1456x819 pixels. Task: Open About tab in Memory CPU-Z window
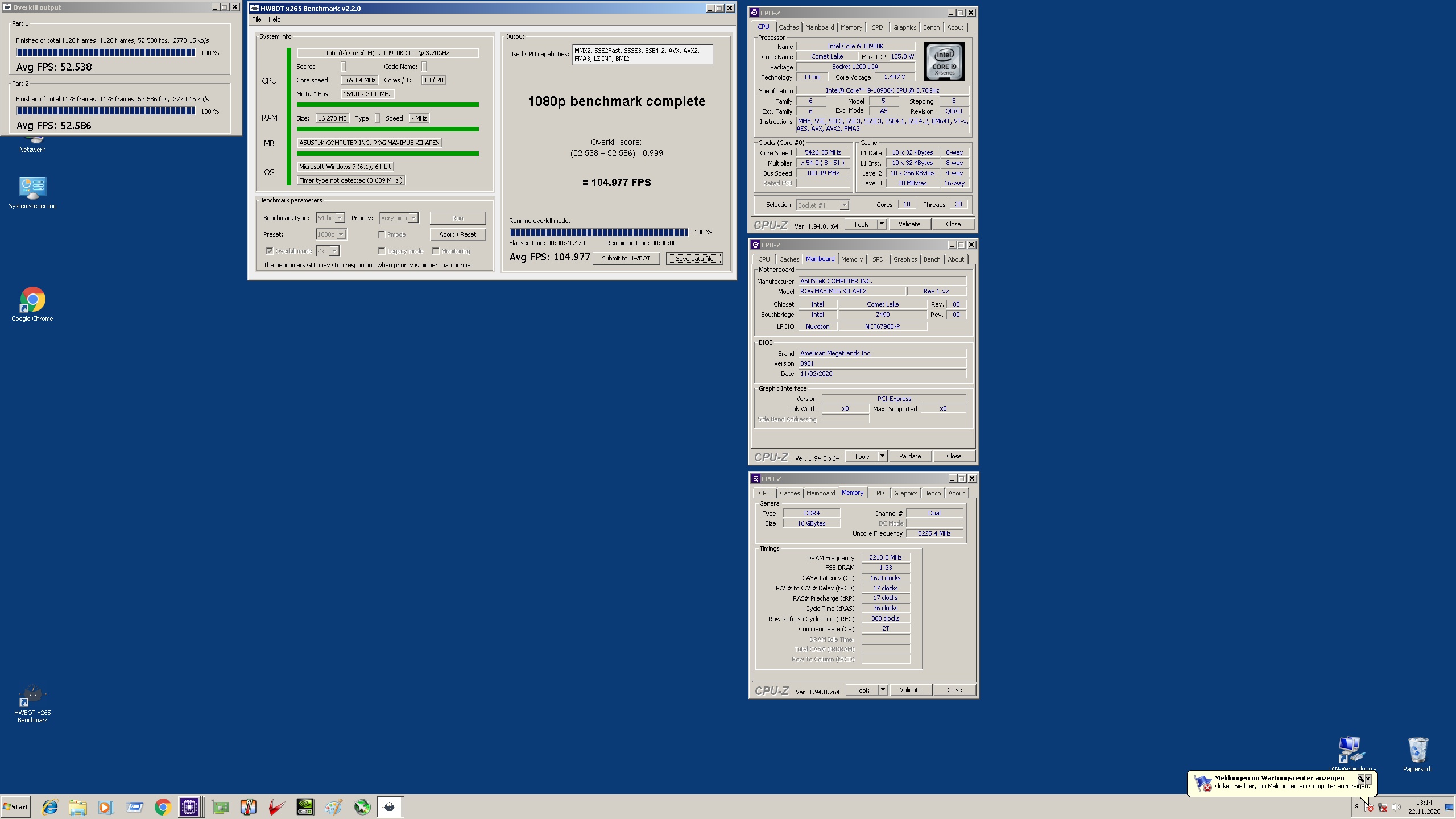[x=956, y=493]
